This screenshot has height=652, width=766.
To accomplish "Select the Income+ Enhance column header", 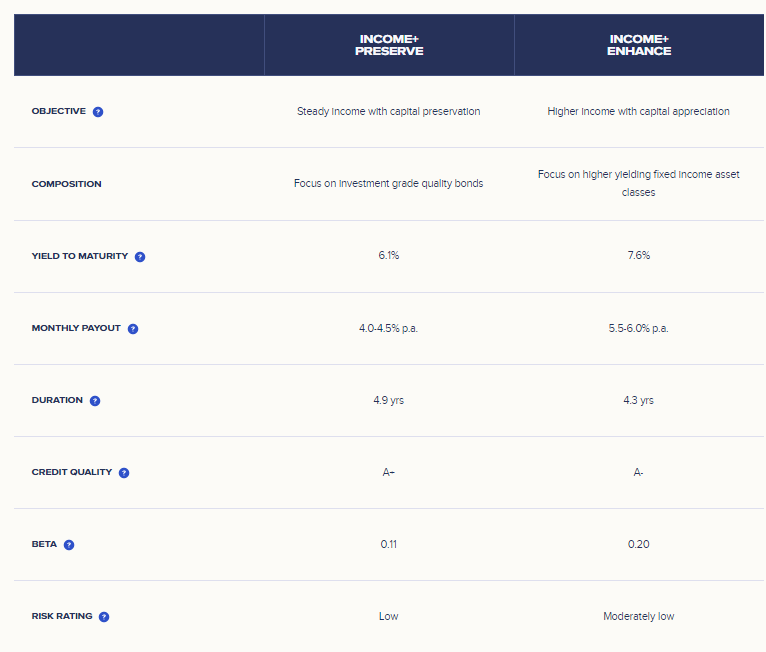I will 639,45.
